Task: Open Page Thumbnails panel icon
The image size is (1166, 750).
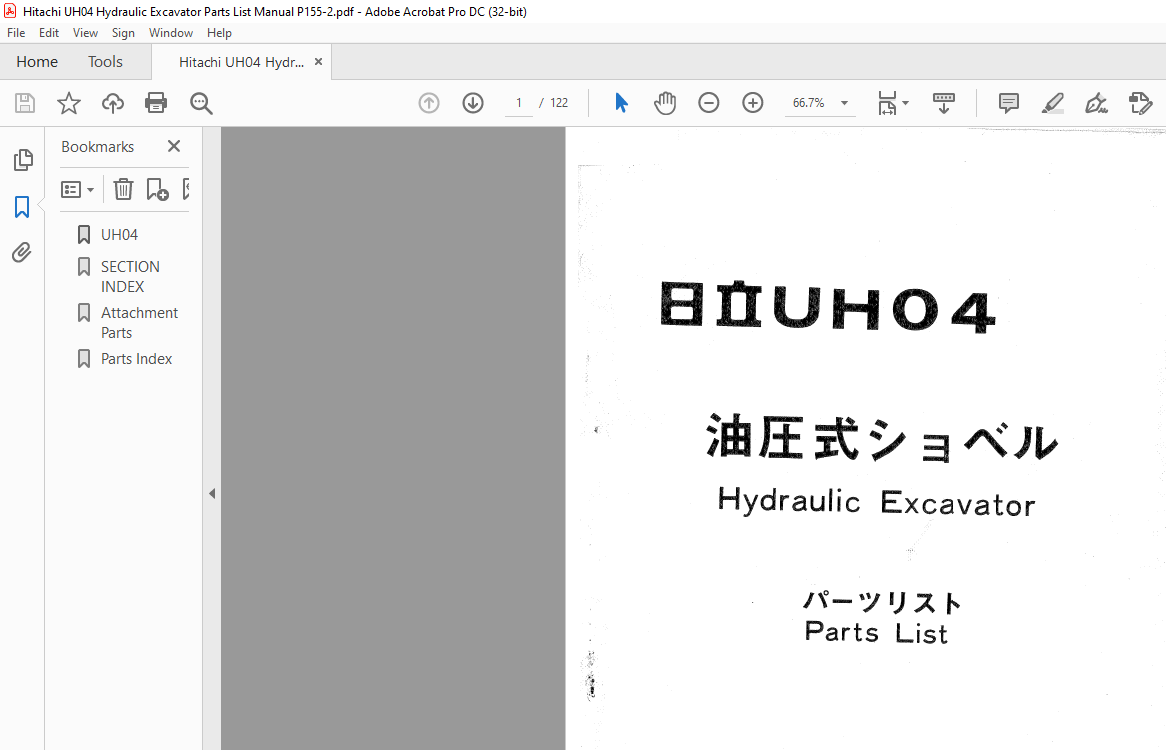Action: (x=23, y=160)
